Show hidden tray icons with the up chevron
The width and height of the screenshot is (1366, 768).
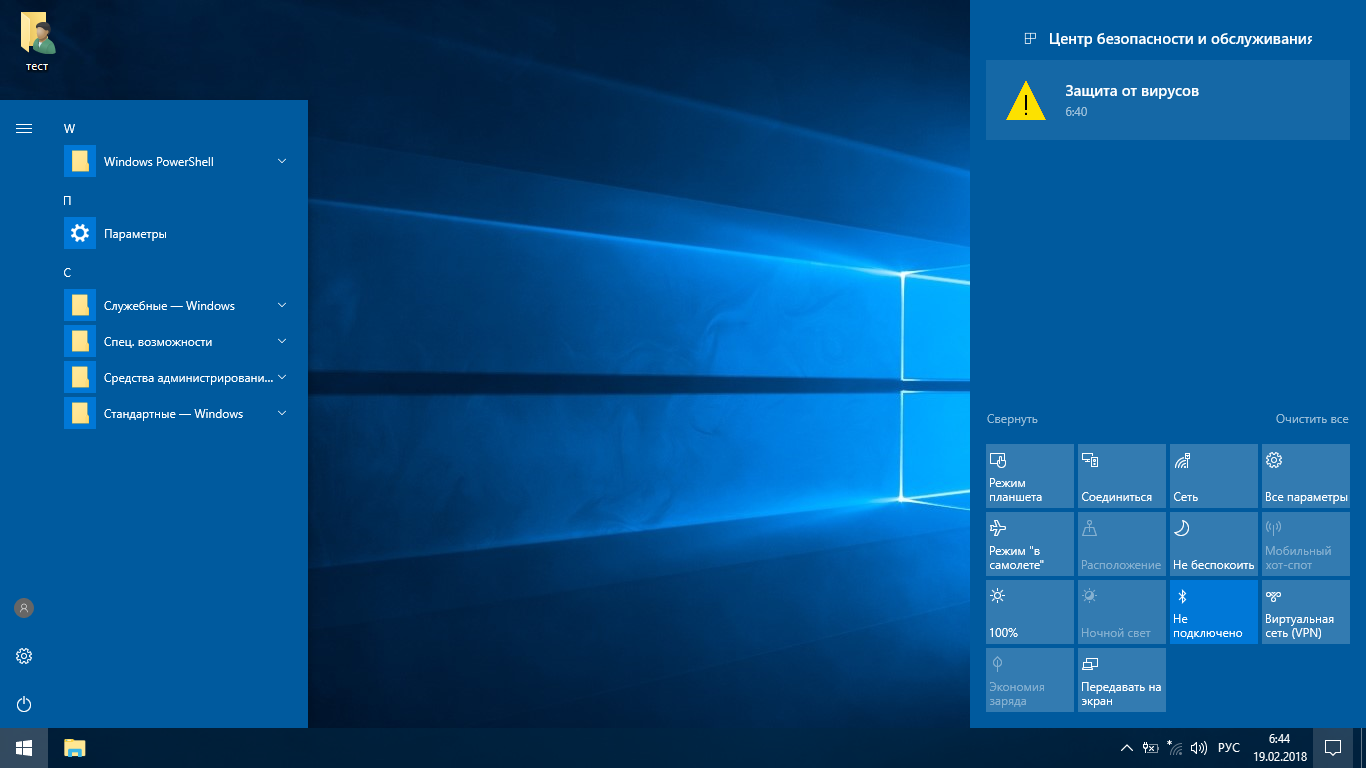click(1127, 748)
